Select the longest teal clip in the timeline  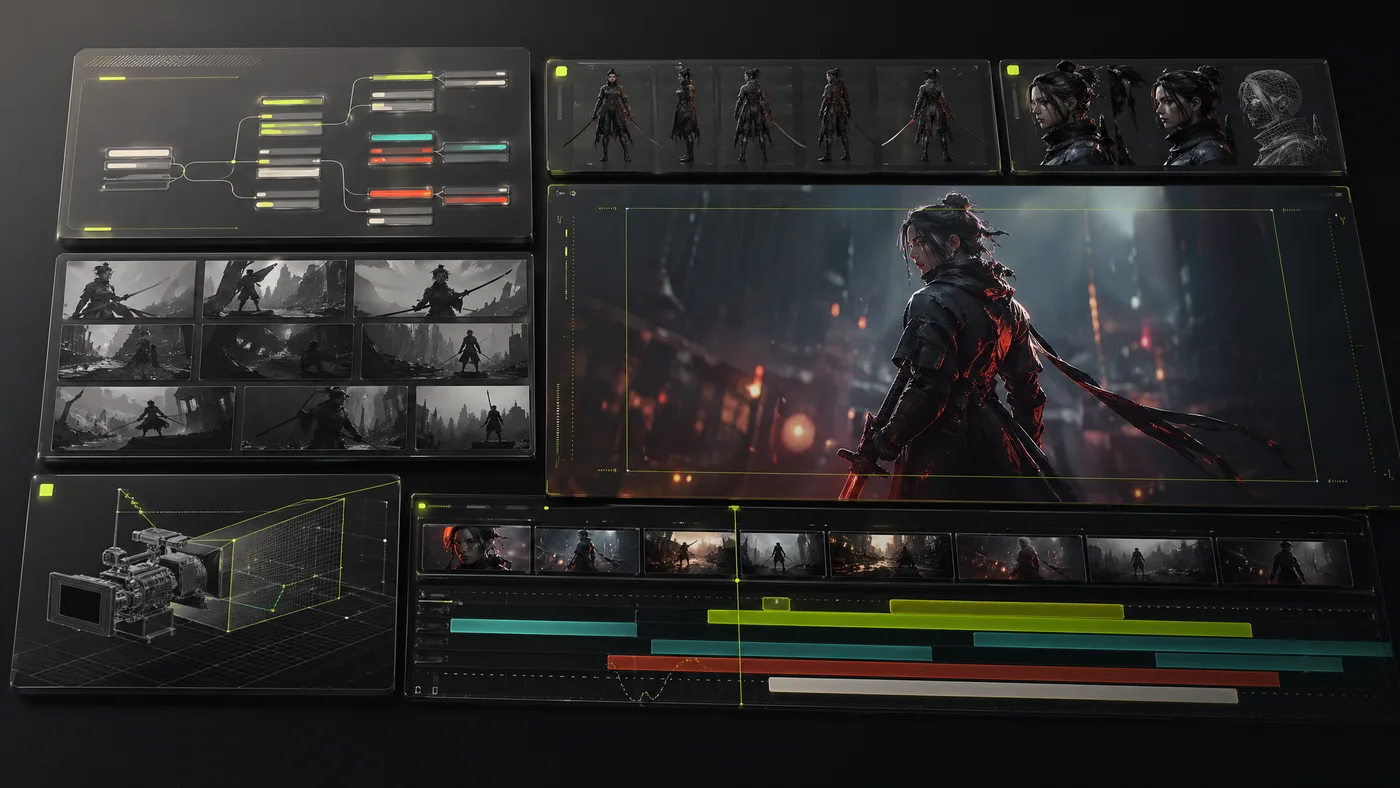1182,642
